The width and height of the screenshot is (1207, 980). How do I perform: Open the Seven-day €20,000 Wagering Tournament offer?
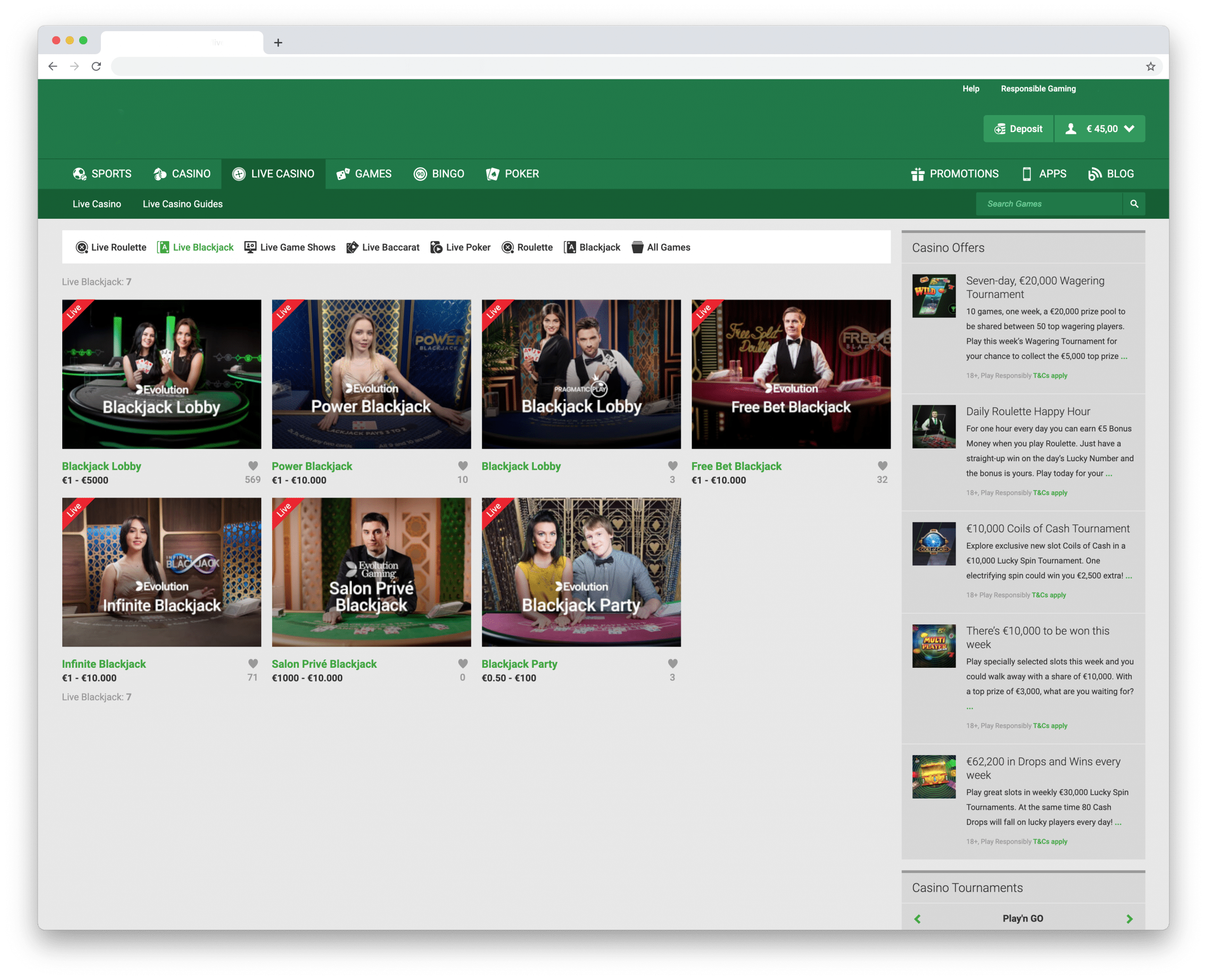[x=1035, y=287]
